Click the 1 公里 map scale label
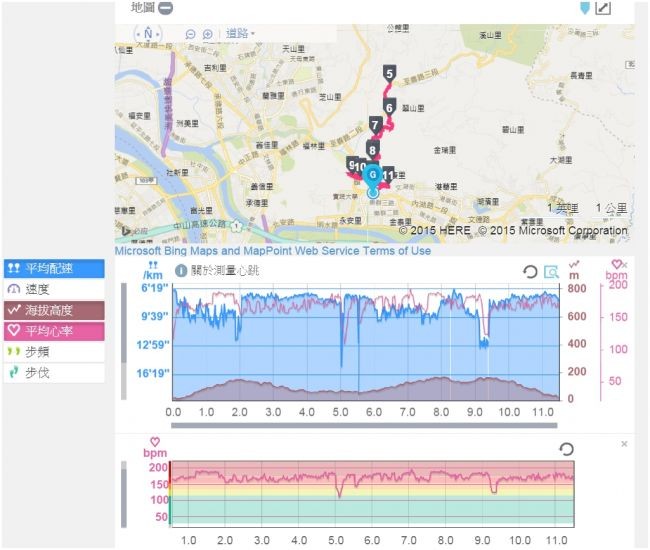 coord(611,208)
